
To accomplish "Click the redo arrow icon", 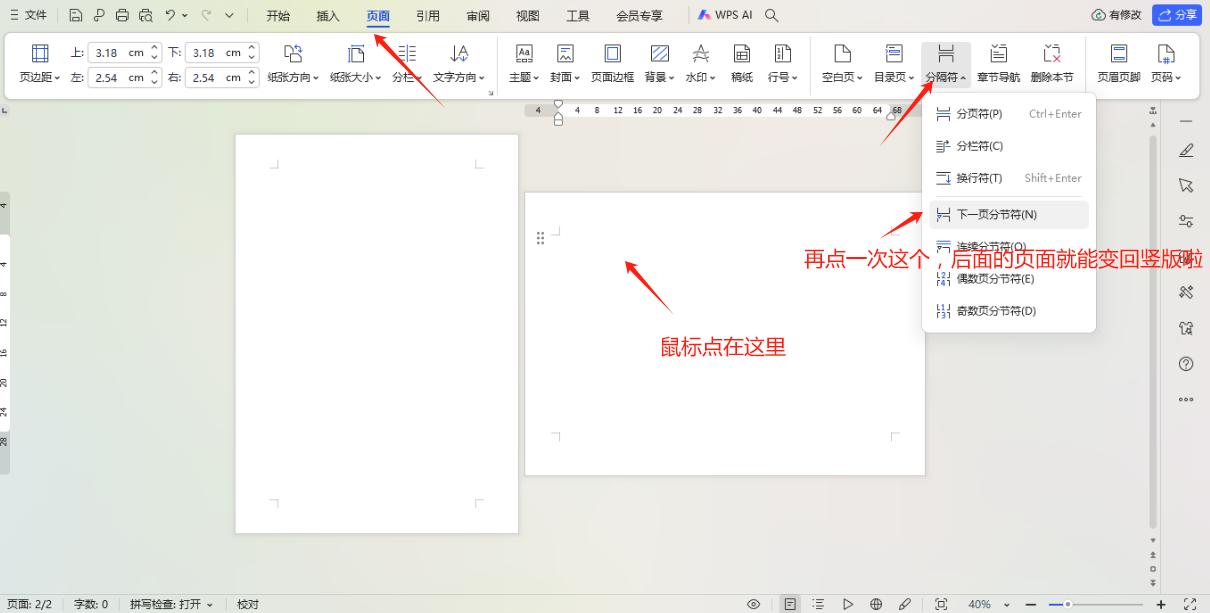I will click(207, 15).
